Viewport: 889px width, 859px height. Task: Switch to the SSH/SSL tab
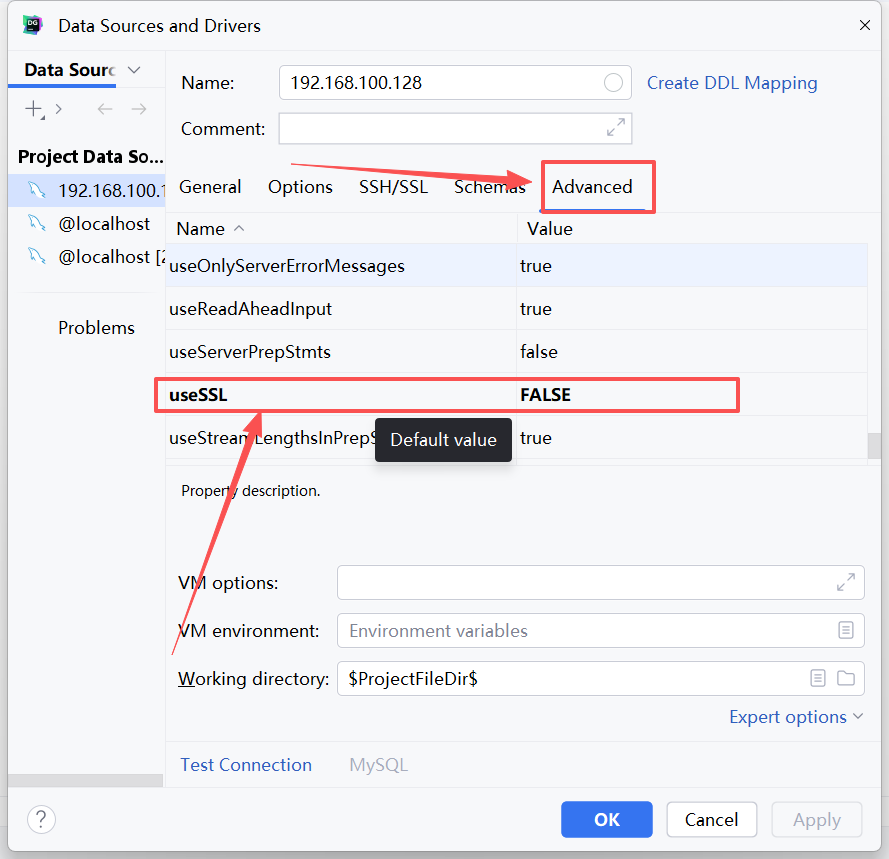pyautogui.click(x=393, y=187)
